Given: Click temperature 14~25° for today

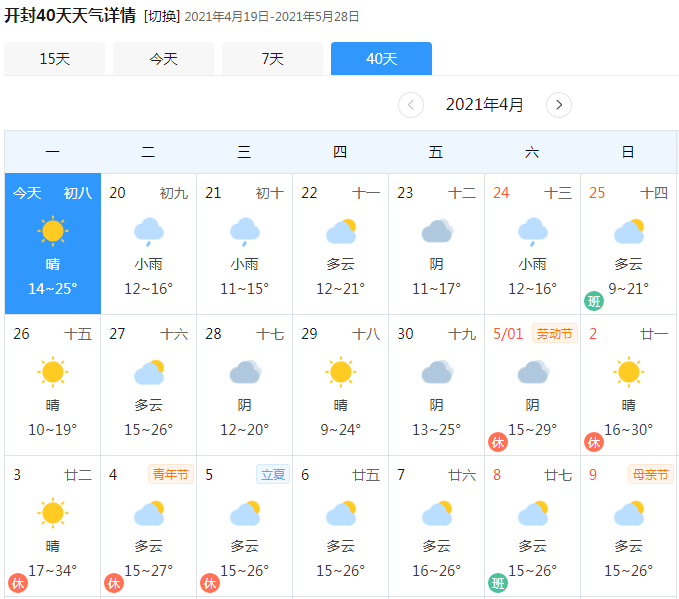Looking at the screenshot, I should [x=53, y=288].
